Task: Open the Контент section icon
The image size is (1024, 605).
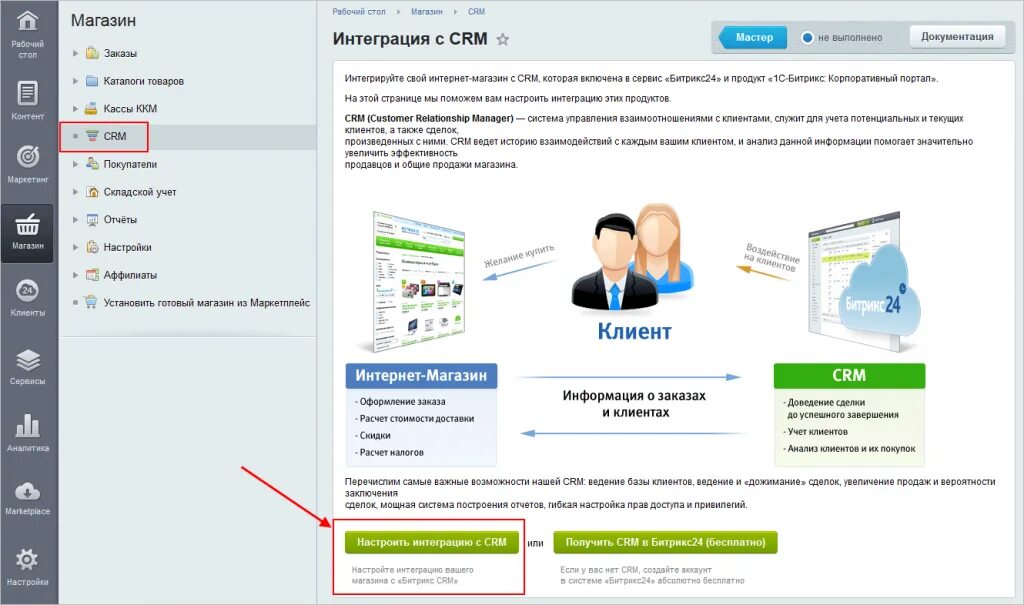Action: coord(27,93)
